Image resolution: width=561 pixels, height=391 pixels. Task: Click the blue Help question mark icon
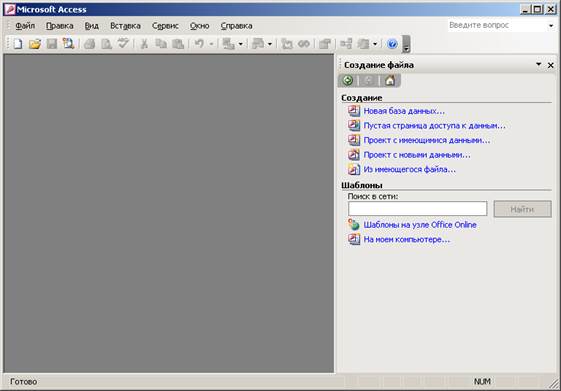click(x=392, y=44)
